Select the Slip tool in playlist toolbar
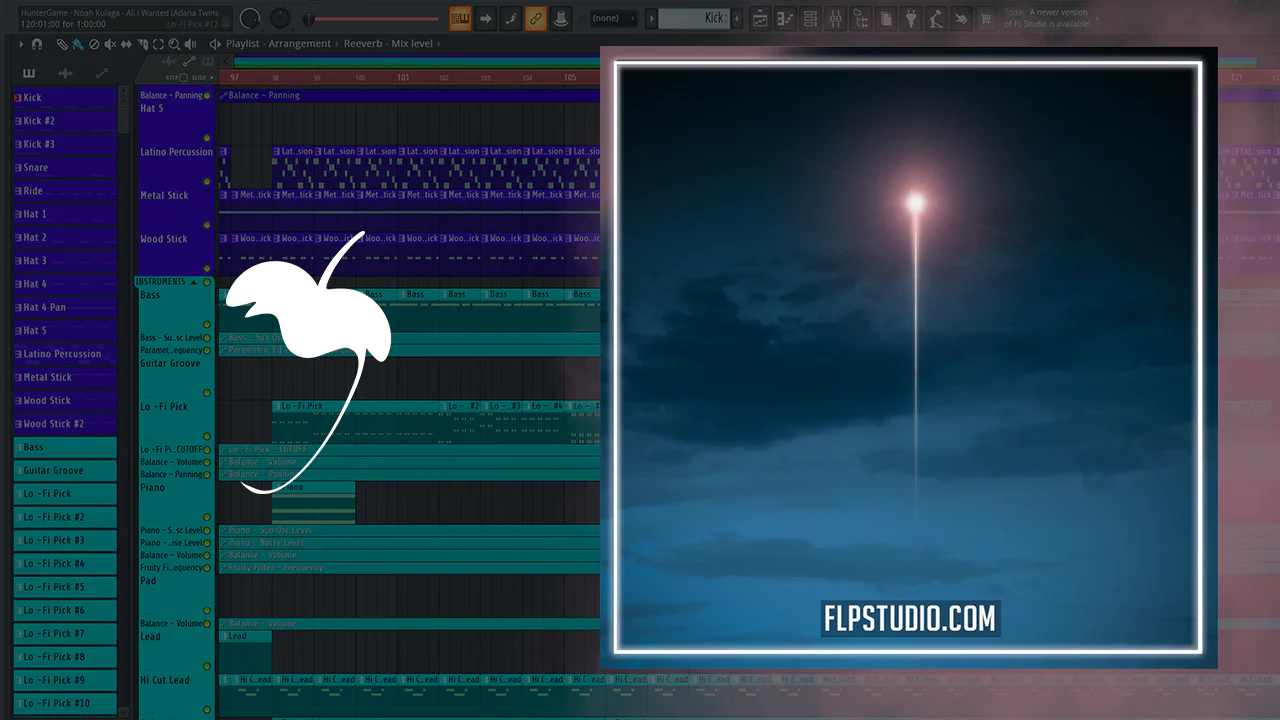Viewport: 1280px width, 720px height. [x=126, y=44]
